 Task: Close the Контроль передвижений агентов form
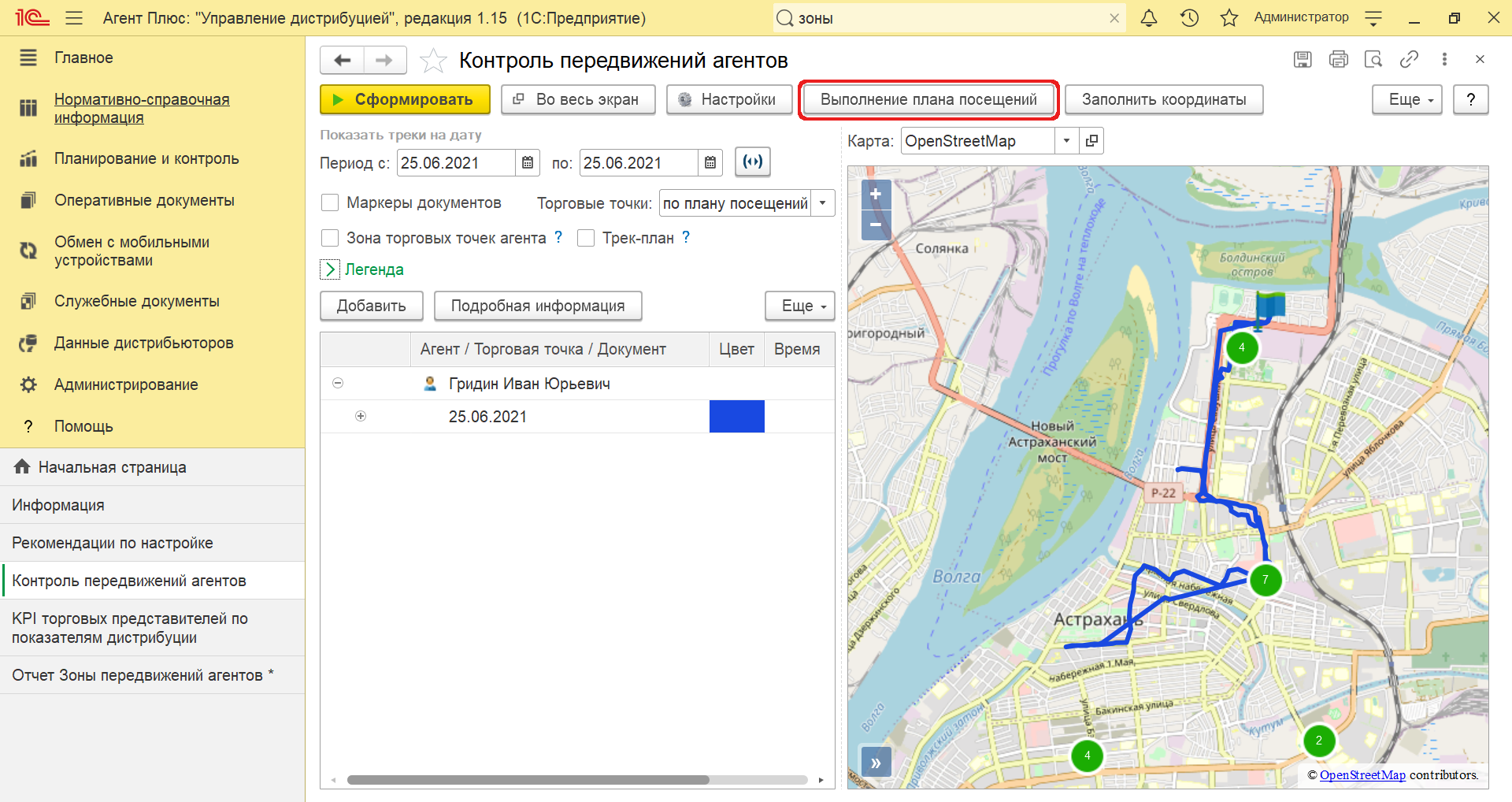(1480, 59)
